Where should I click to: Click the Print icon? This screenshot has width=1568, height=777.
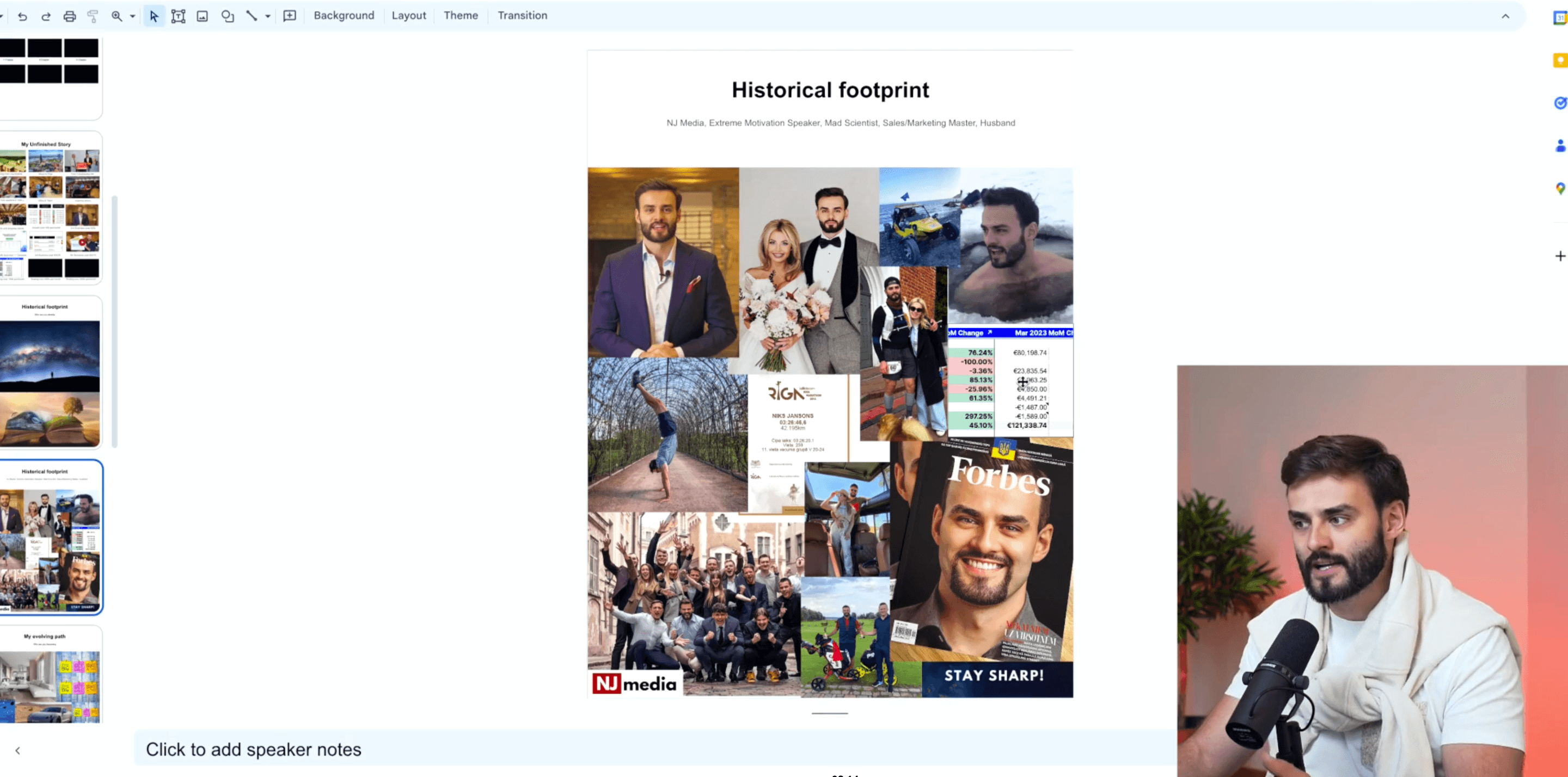(x=69, y=16)
